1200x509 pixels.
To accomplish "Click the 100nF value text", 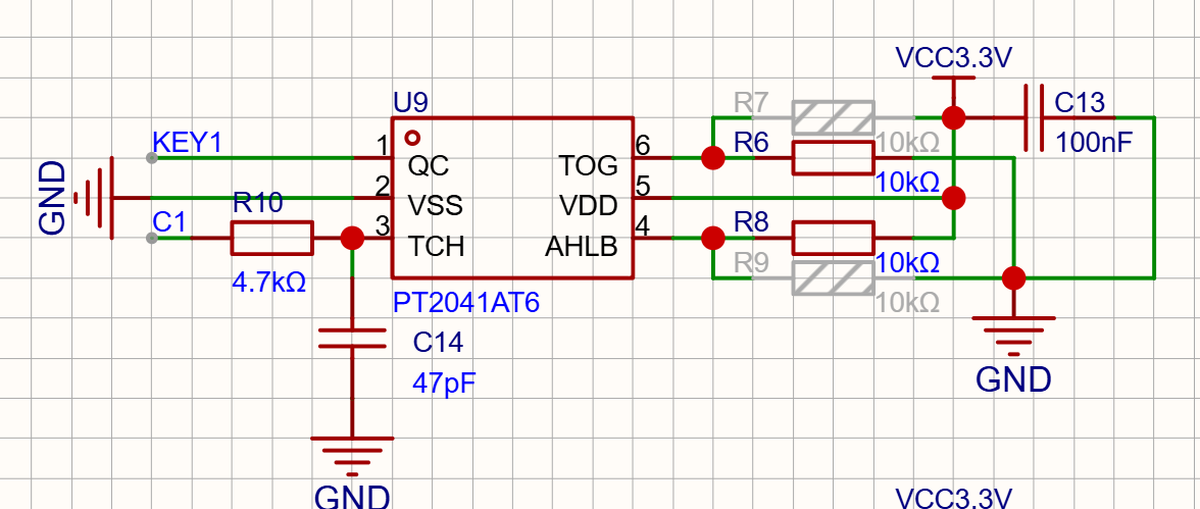I will coord(1094,142).
